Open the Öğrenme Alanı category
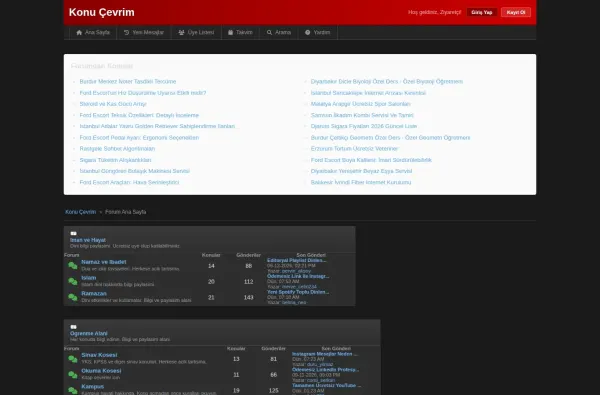Screen dimensions: 600x395 (89, 333)
